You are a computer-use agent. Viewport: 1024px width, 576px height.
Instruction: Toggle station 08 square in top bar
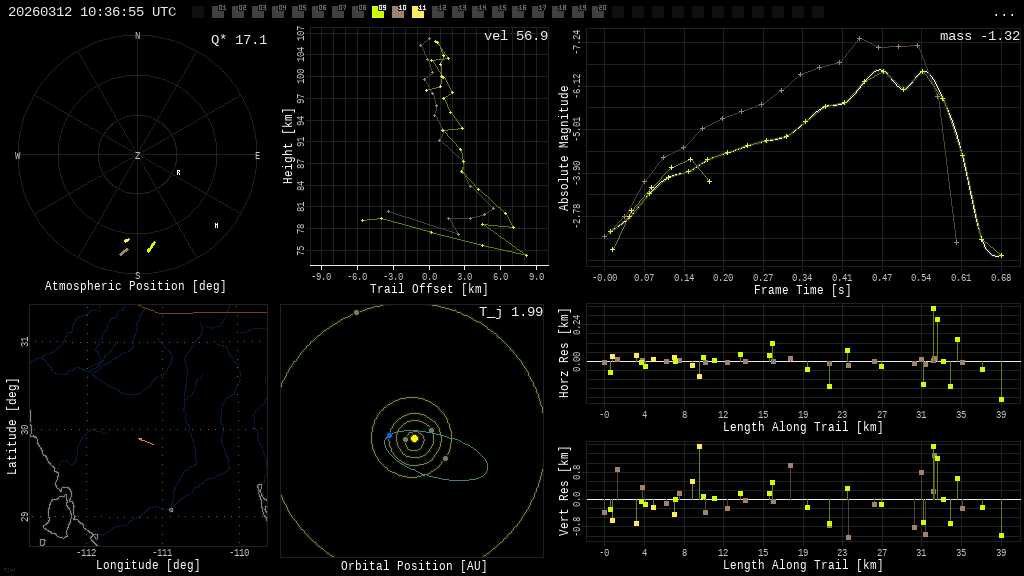click(x=357, y=12)
